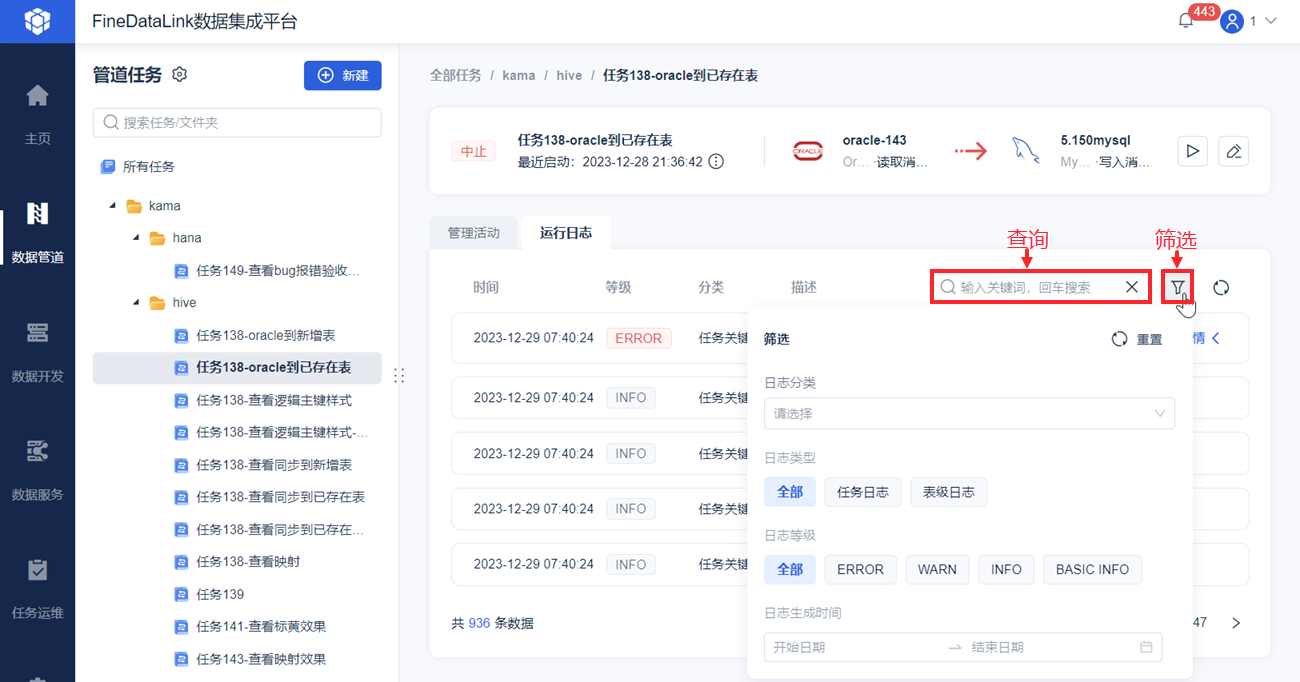The height and width of the screenshot is (682, 1300).
Task: Select 全部 under 日志等级
Action: pyautogui.click(x=790, y=569)
